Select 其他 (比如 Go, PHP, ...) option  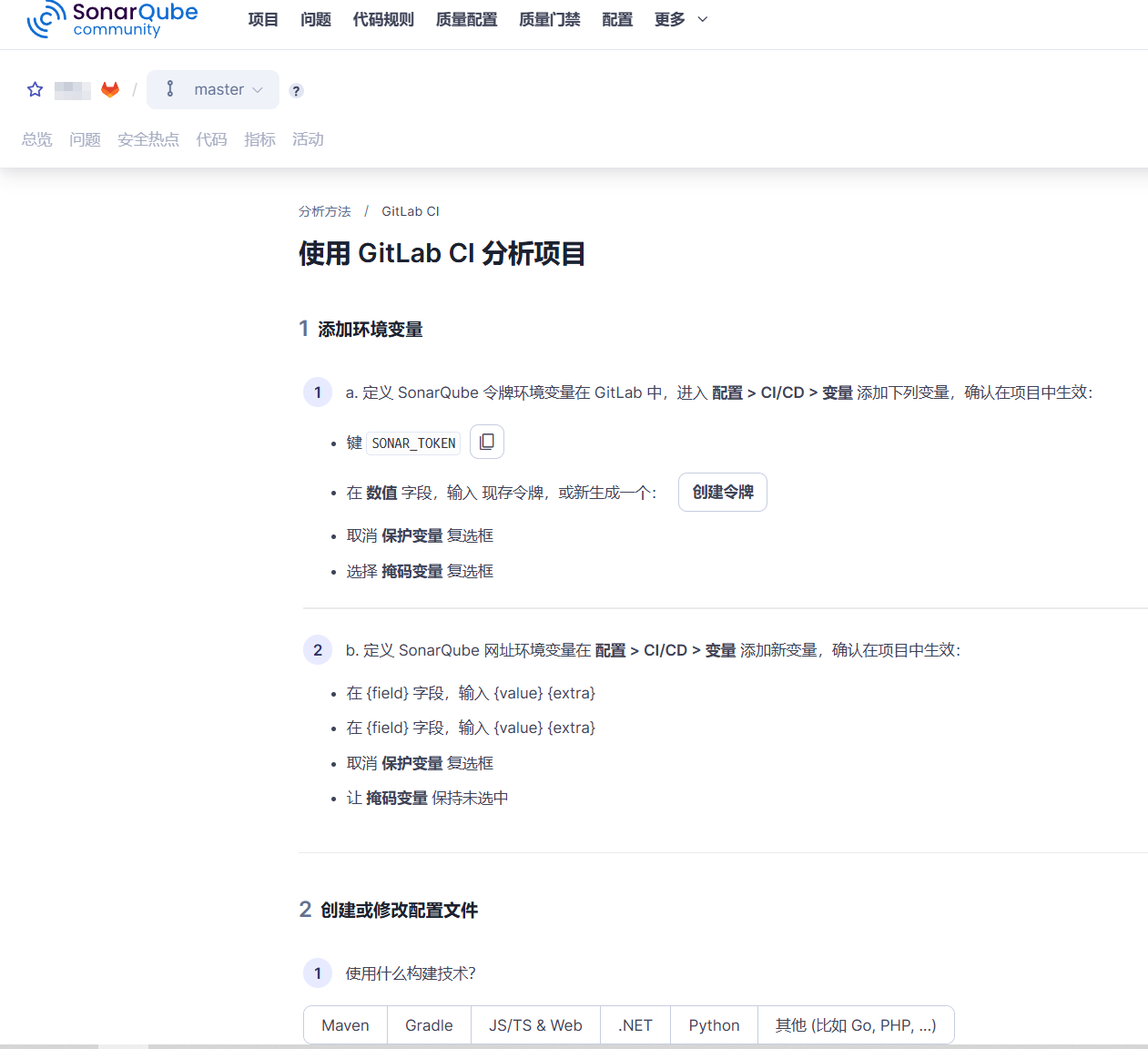click(x=856, y=1025)
